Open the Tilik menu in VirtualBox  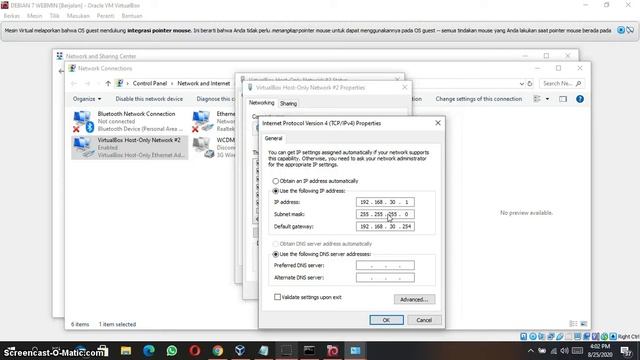tap(54, 16)
